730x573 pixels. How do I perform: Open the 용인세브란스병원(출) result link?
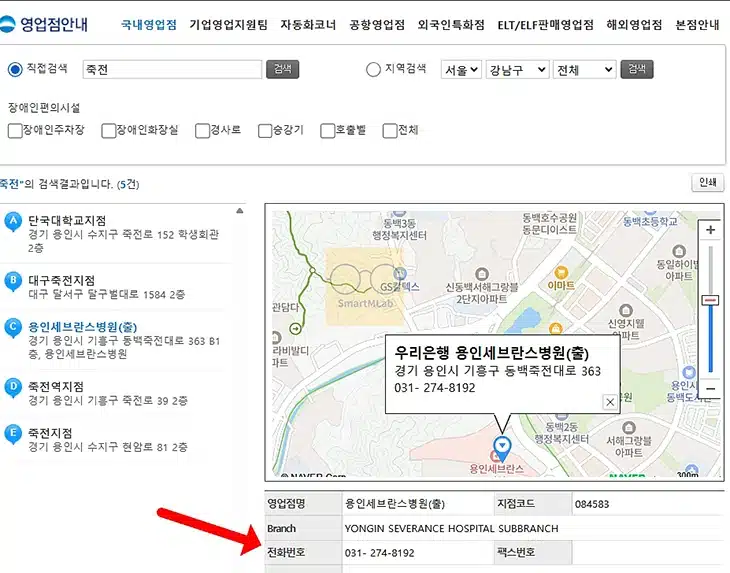(x=82, y=327)
